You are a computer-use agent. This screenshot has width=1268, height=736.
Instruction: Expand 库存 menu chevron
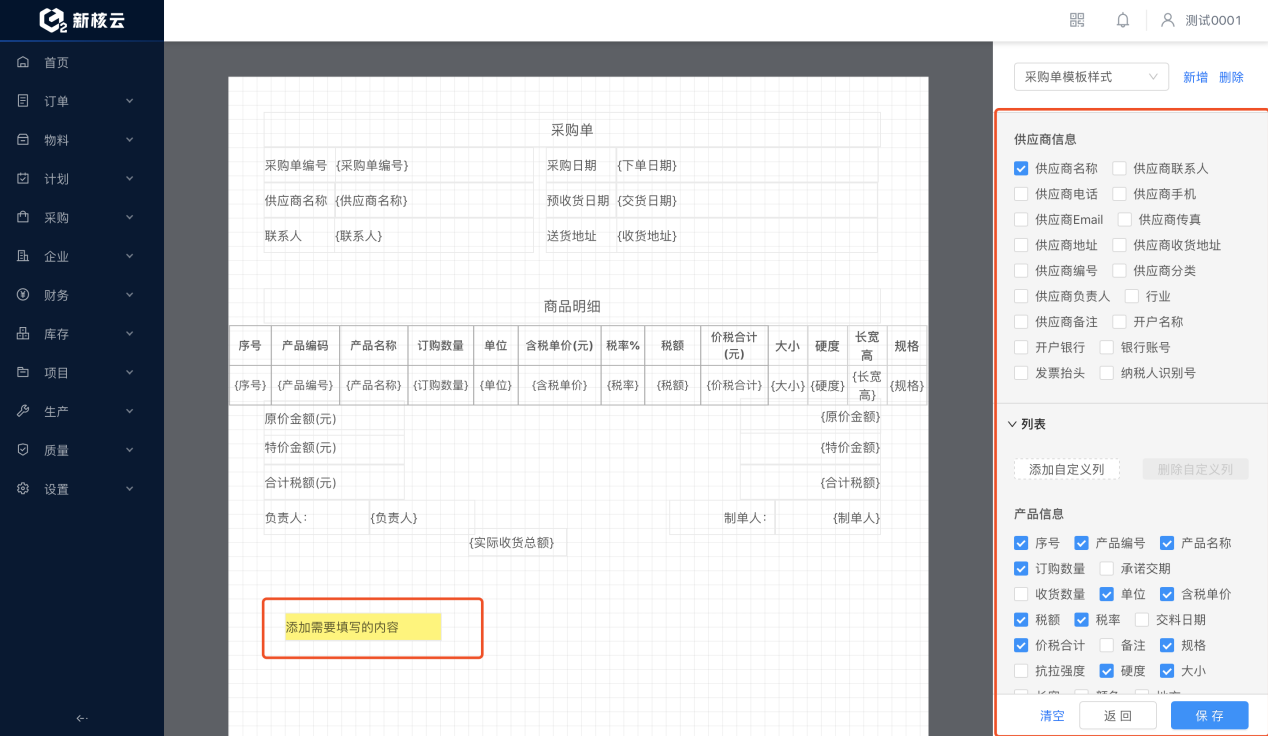[x=130, y=334]
